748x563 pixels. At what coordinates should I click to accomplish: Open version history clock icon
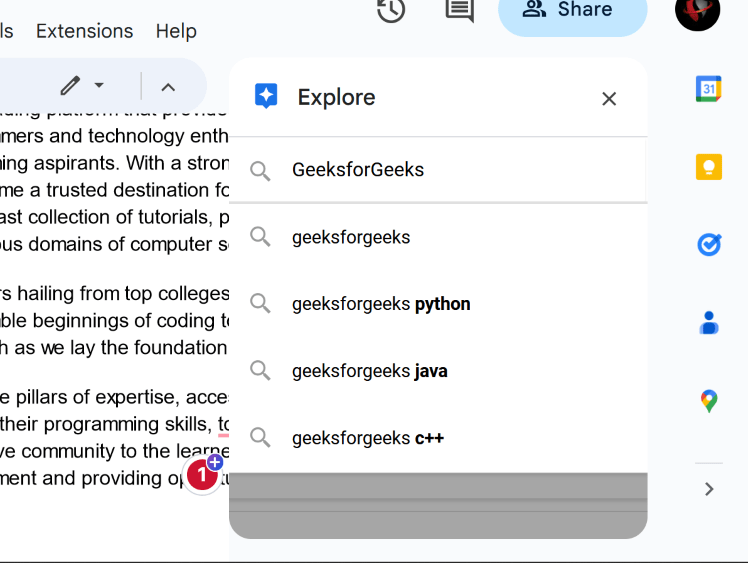(x=391, y=11)
